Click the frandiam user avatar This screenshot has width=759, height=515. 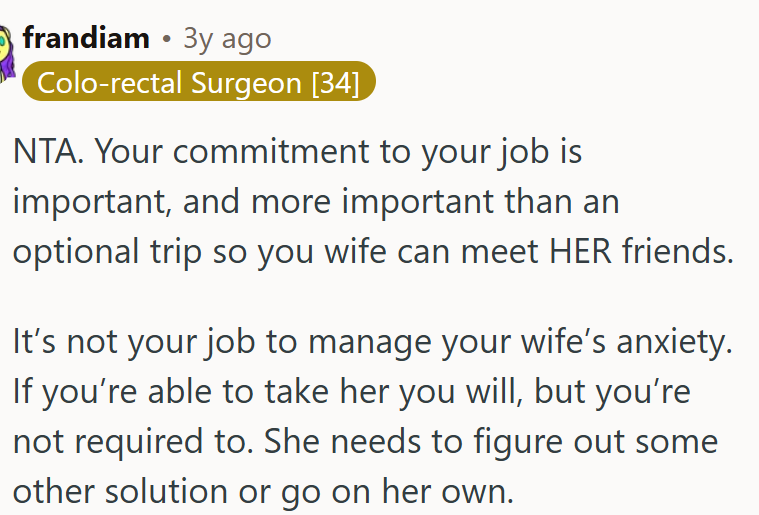click(x=8, y=50)
